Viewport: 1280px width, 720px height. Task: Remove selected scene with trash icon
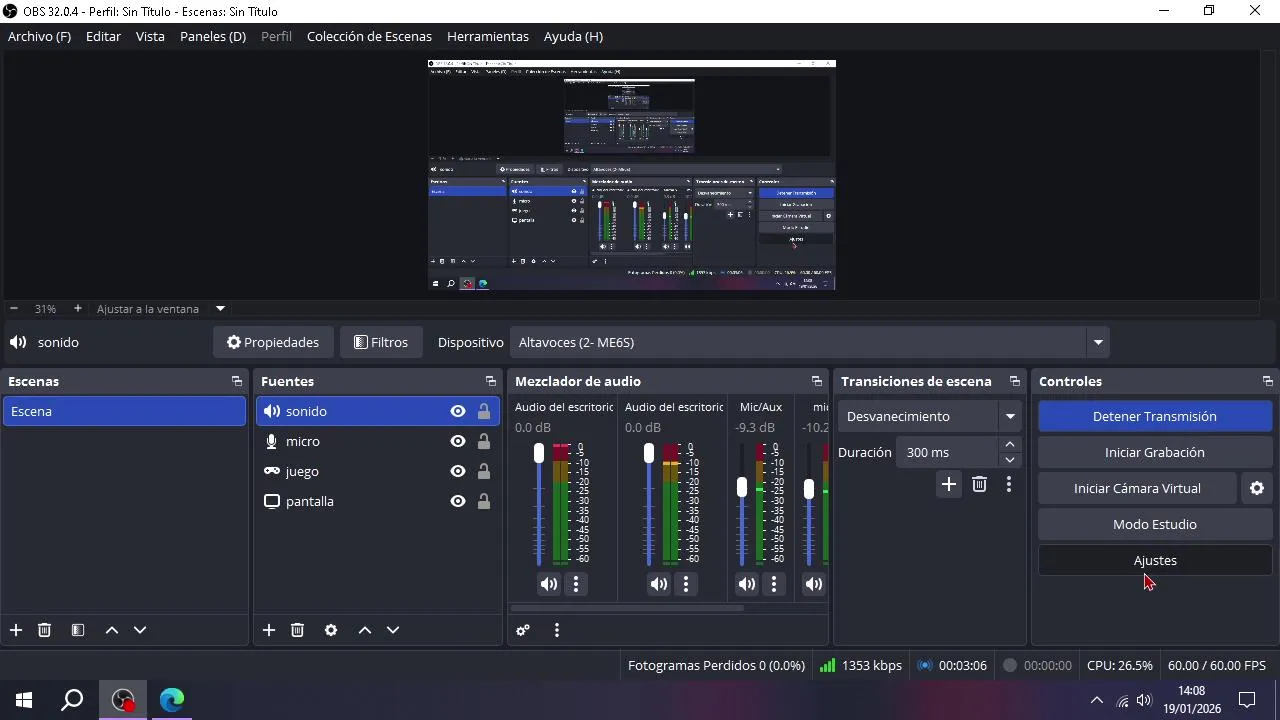pos(44,630)
